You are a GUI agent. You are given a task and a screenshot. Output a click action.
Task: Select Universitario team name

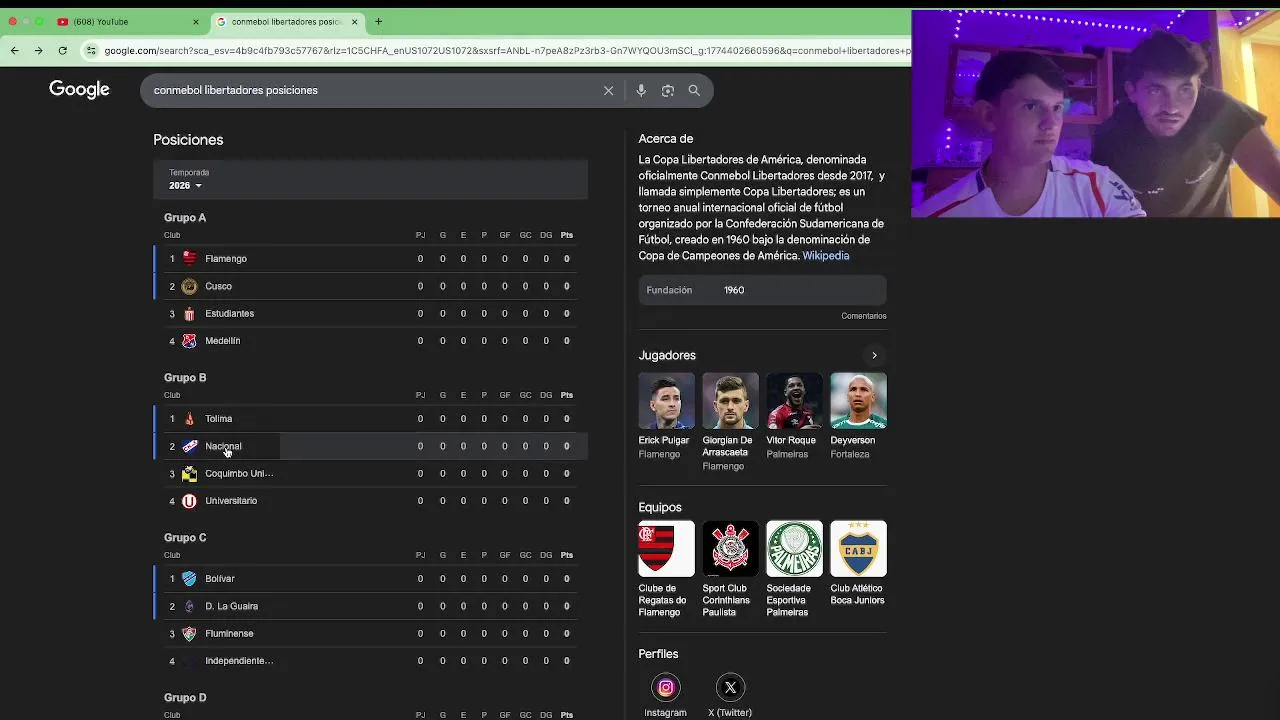point(231,500)
